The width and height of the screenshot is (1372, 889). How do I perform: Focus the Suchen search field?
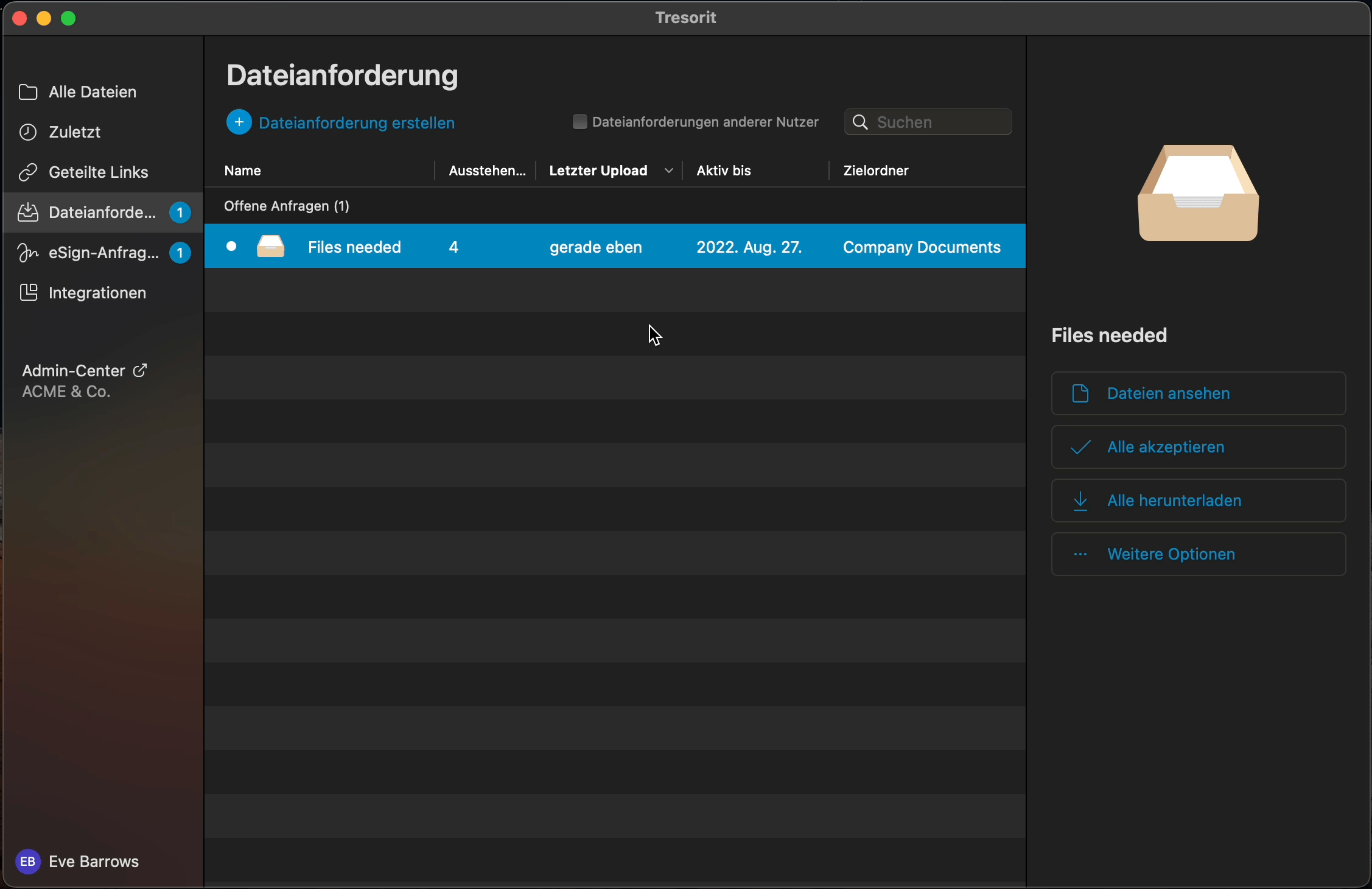[x=928, y=122]
